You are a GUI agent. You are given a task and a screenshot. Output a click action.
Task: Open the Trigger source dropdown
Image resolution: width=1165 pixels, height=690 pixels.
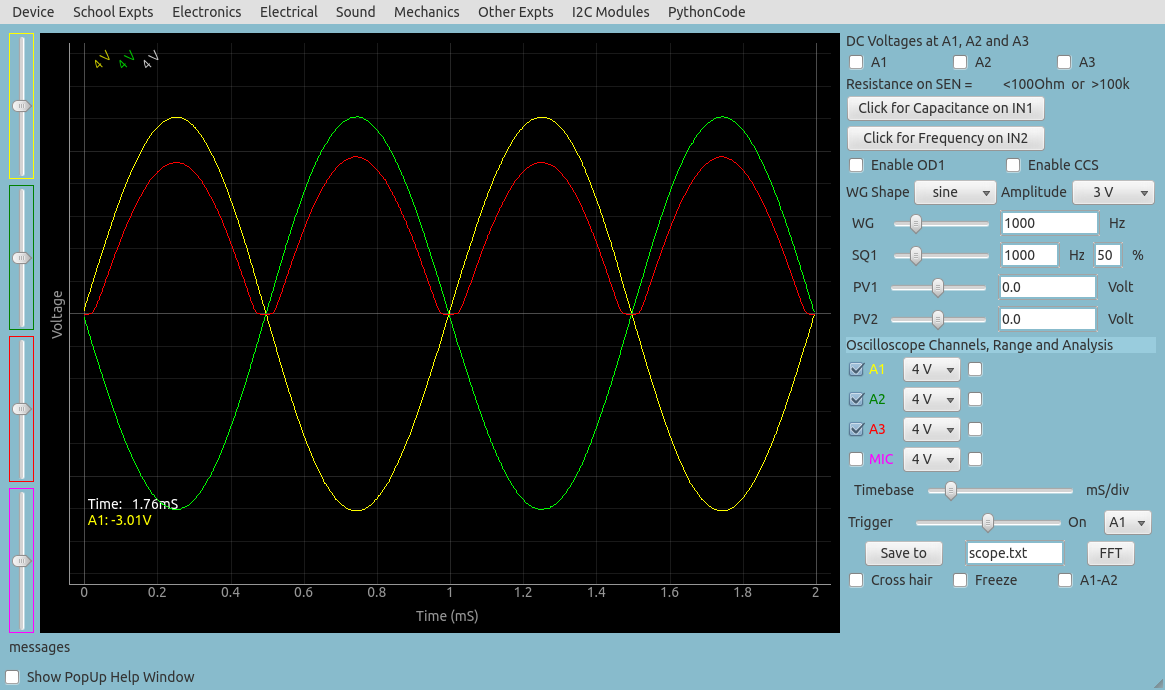click(x=1127, y=522)
